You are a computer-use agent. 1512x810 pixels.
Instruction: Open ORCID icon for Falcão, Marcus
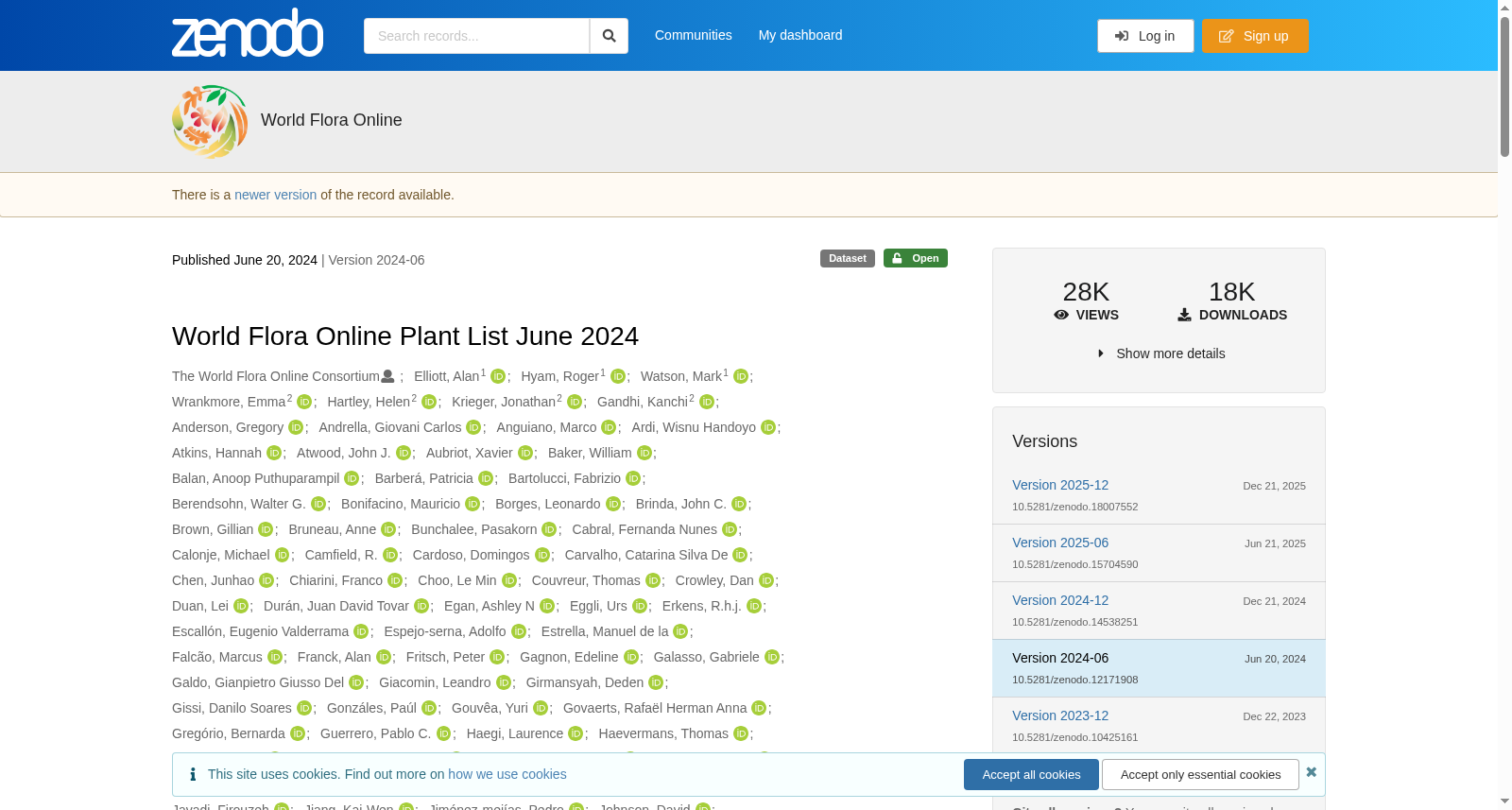[x=275, y=657]
